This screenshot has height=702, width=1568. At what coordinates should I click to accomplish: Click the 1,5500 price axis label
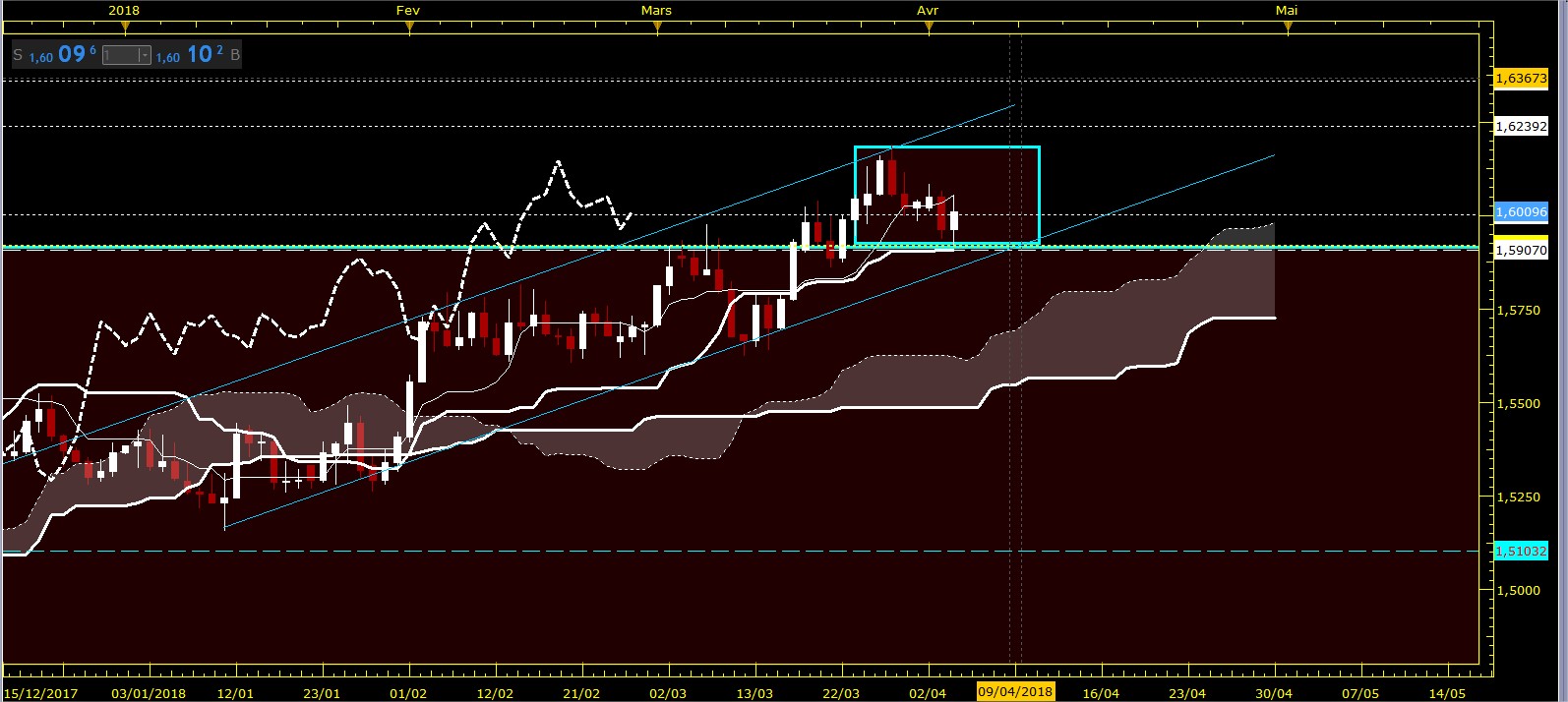tap(1518, 403)
